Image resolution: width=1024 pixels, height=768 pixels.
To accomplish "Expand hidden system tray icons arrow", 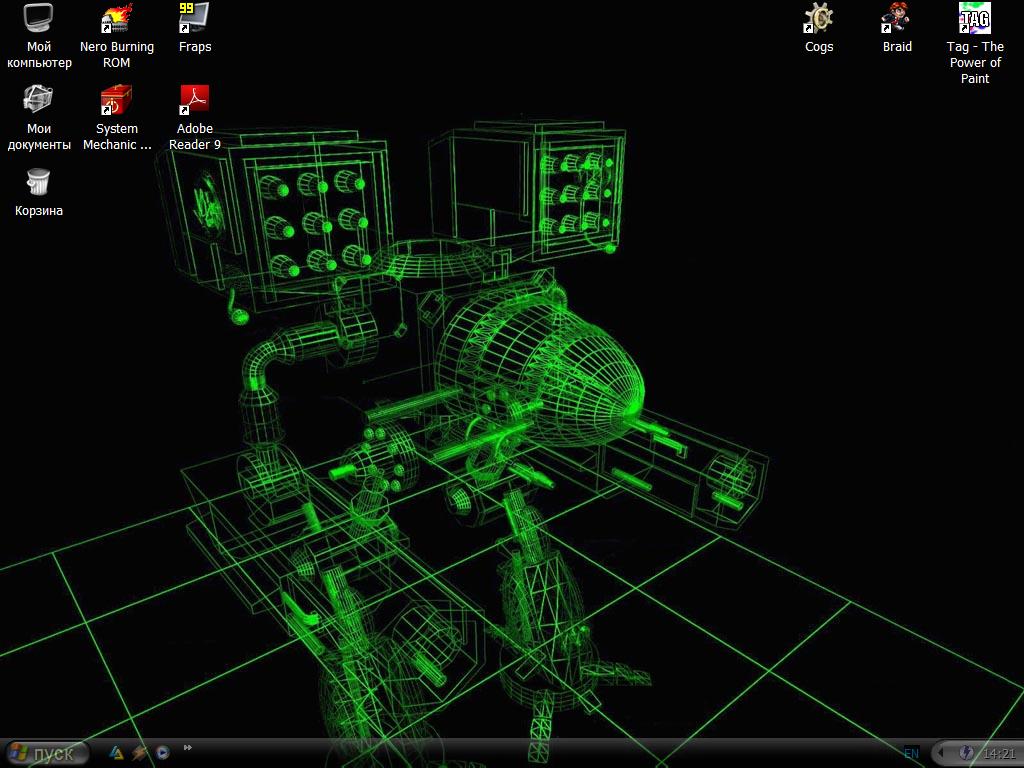I will 942,753.
